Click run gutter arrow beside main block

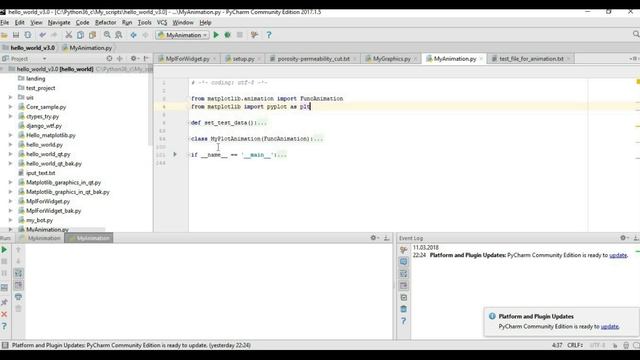(175, 155)
